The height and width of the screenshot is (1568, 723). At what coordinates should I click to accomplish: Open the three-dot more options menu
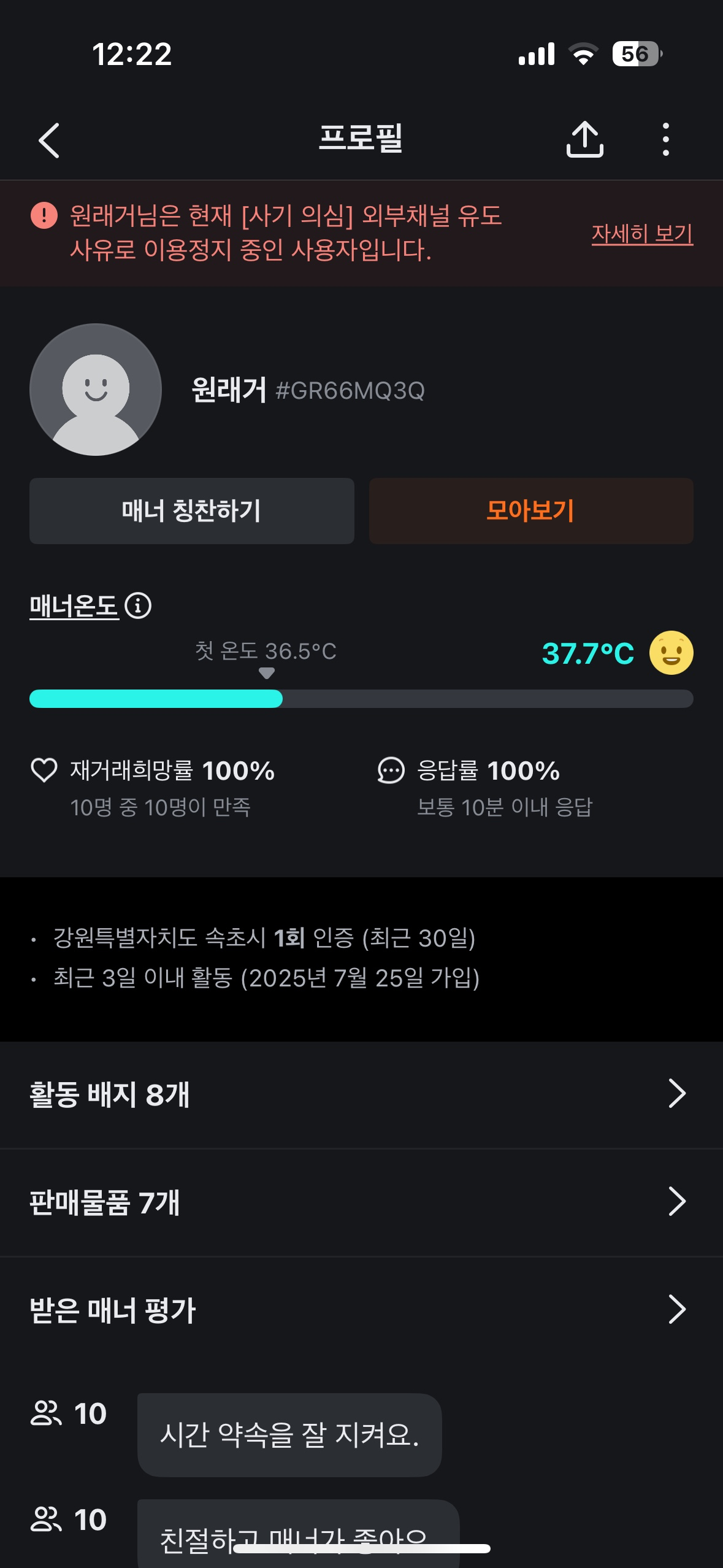coord(665,140)
